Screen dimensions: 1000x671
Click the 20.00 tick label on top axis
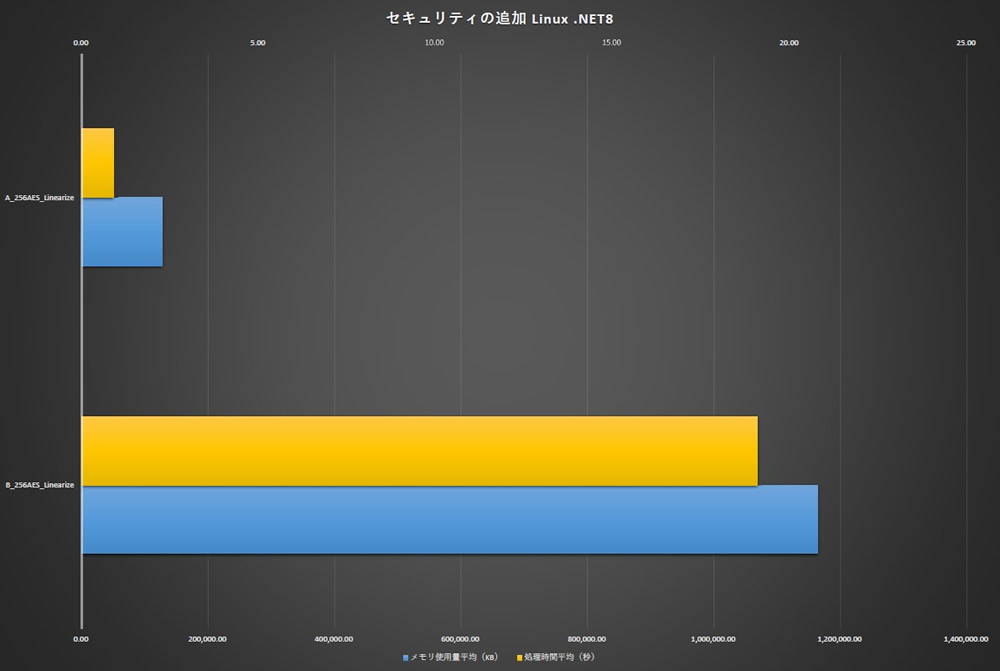(x=789, y=43)
